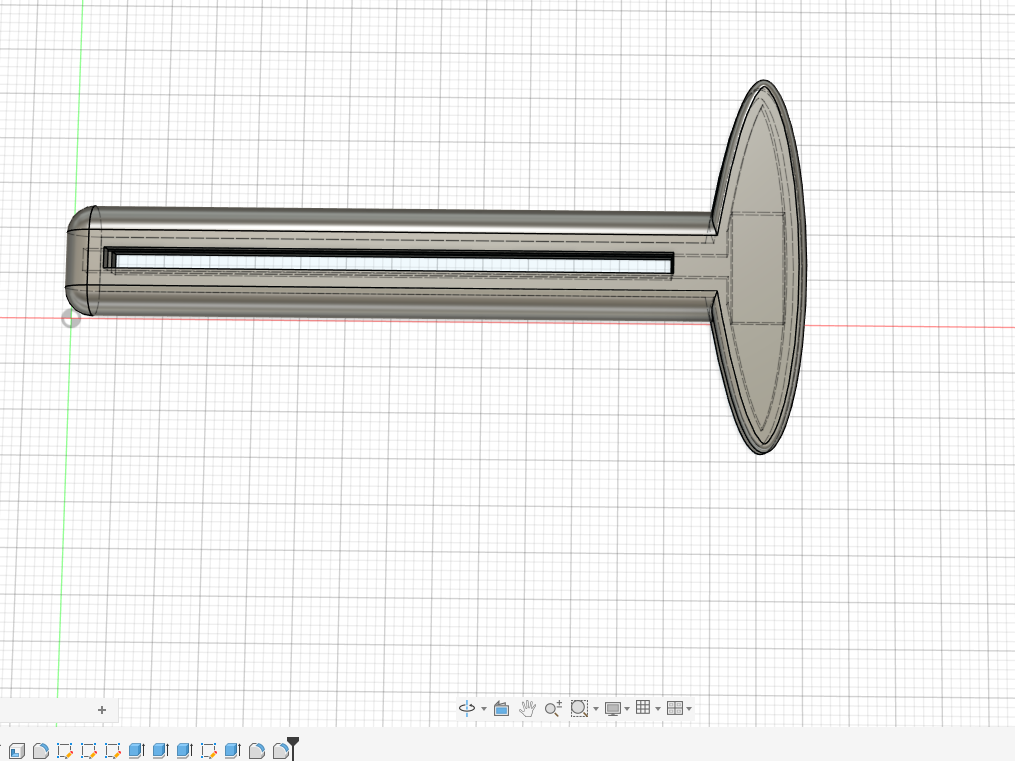Select the Orbit tool in navigation bar
Image resolution: width=1015 pixels, height=761 pixels.
[x=467, y=708]
